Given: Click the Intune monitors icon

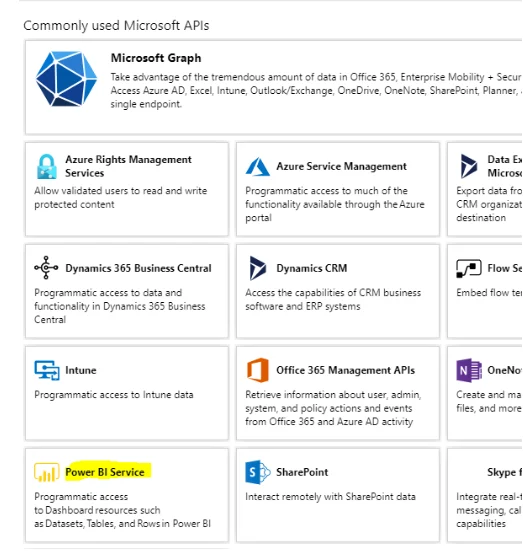Looking at the screenshot, I should coord(47,370).
